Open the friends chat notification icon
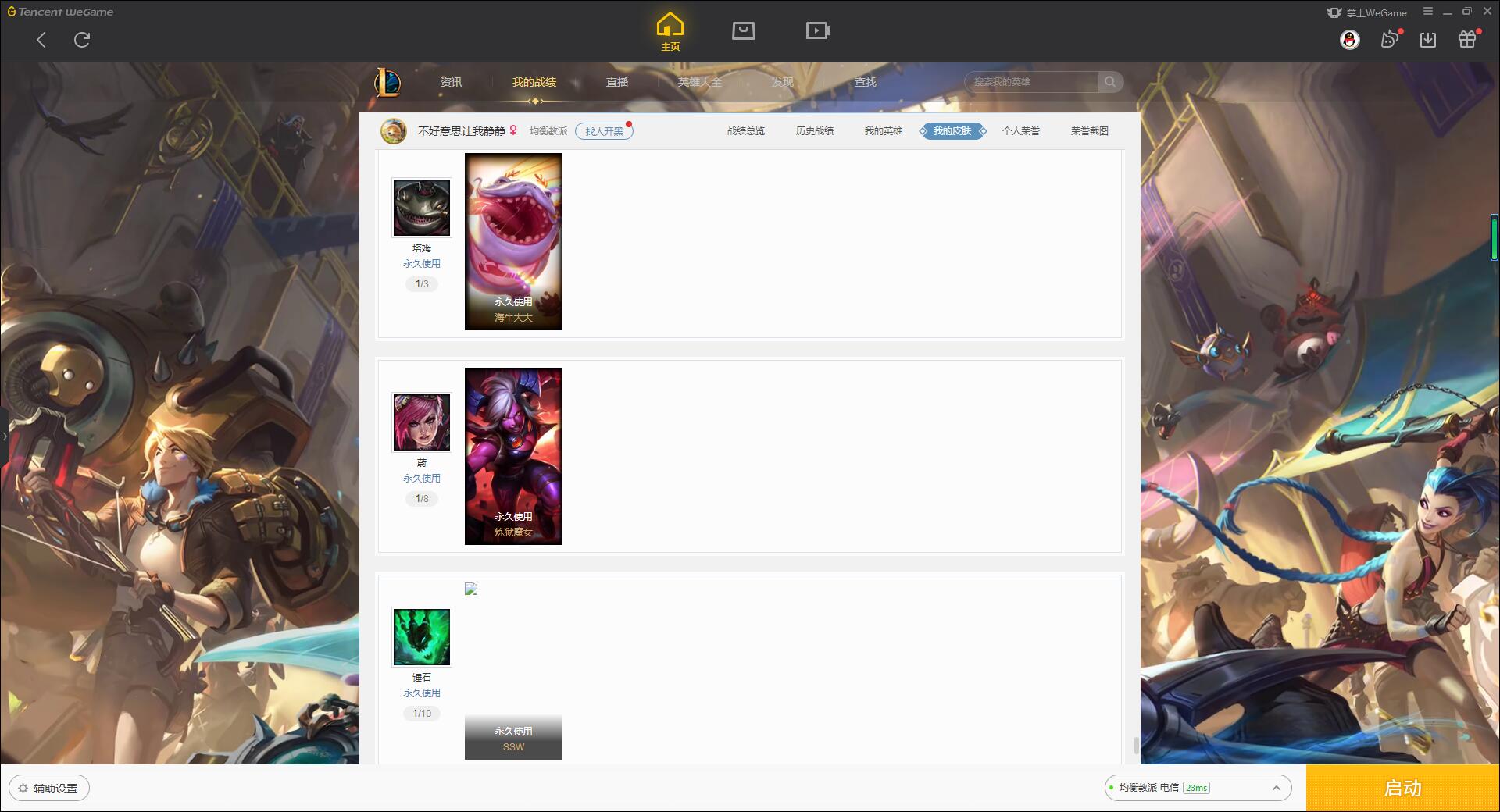Image resolution: width=1500 pixels, height=812 pixels. point(1390,39)
